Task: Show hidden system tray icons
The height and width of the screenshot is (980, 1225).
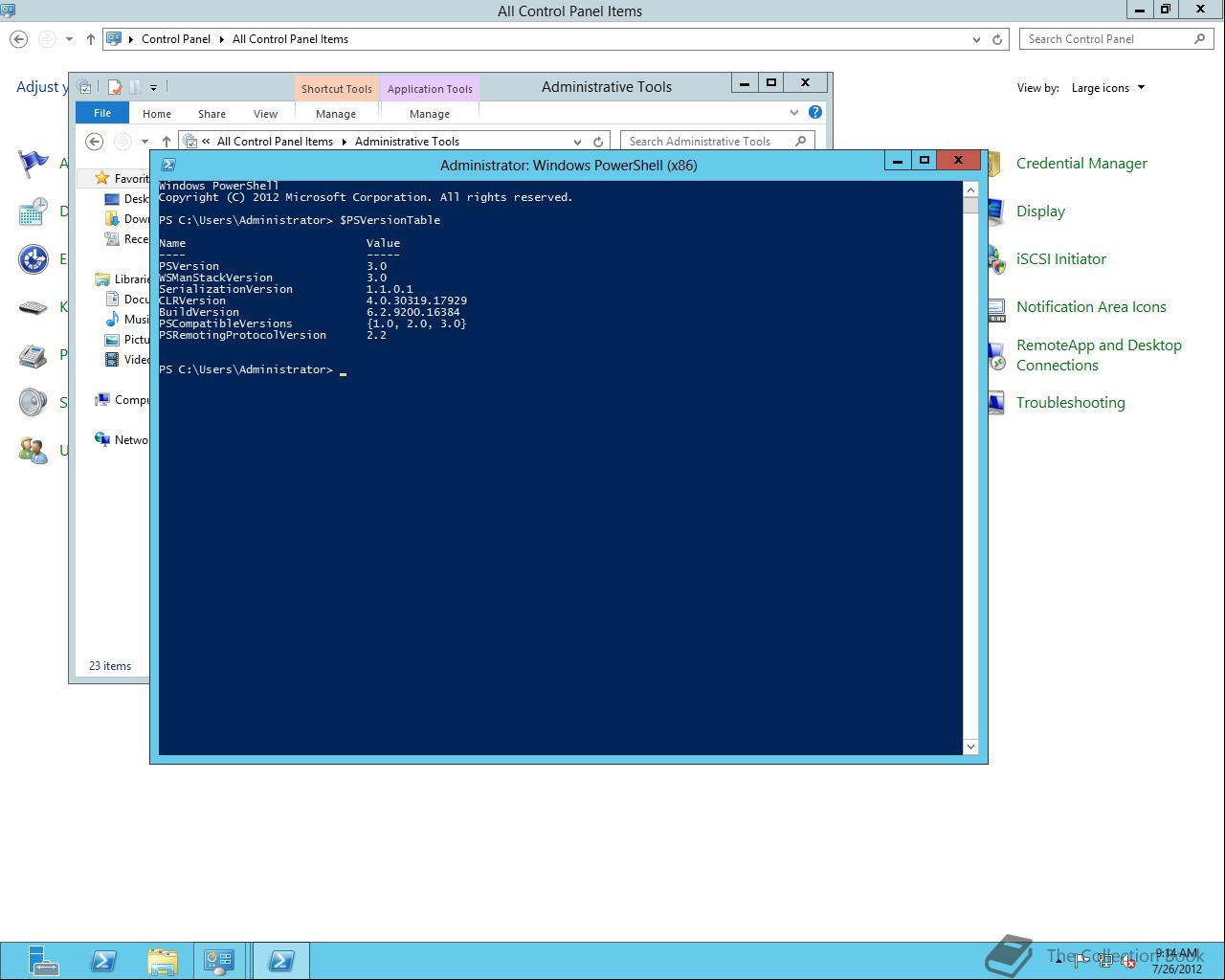Action: point(1058,961)
